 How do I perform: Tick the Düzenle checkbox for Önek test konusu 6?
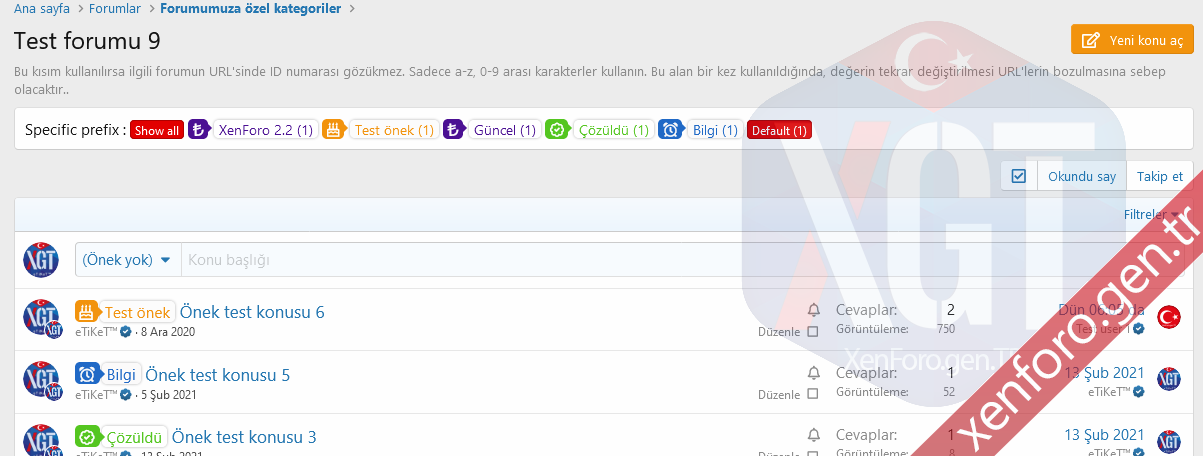pyautogui.click(x=812, y=331)
